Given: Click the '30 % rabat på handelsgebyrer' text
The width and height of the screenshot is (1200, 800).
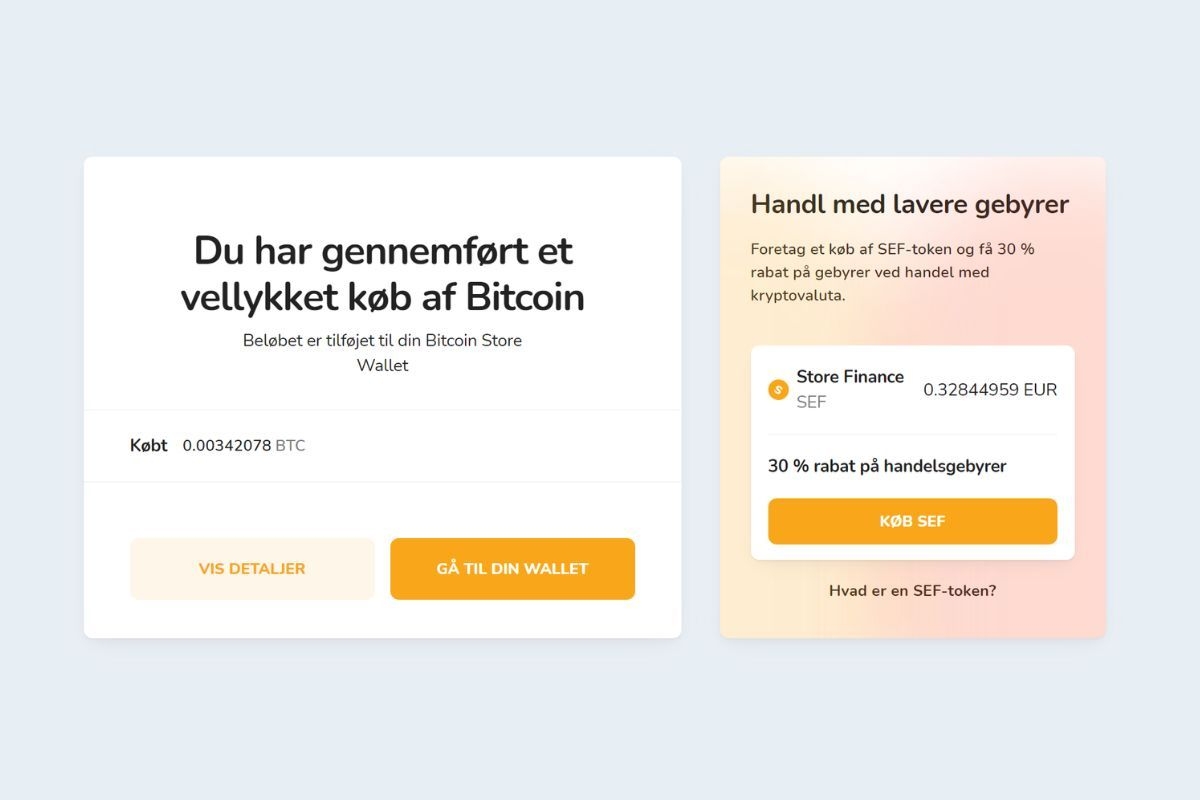Looking at the screenshot, I should pos(886,466).
